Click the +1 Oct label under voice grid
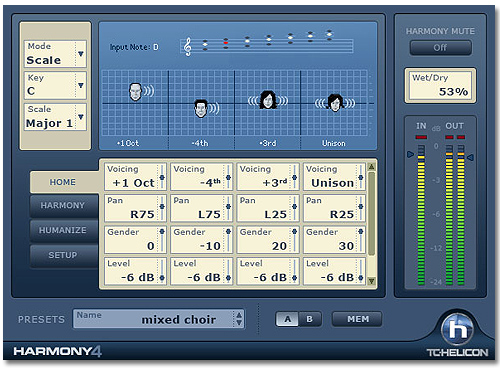 coord(128,143)
